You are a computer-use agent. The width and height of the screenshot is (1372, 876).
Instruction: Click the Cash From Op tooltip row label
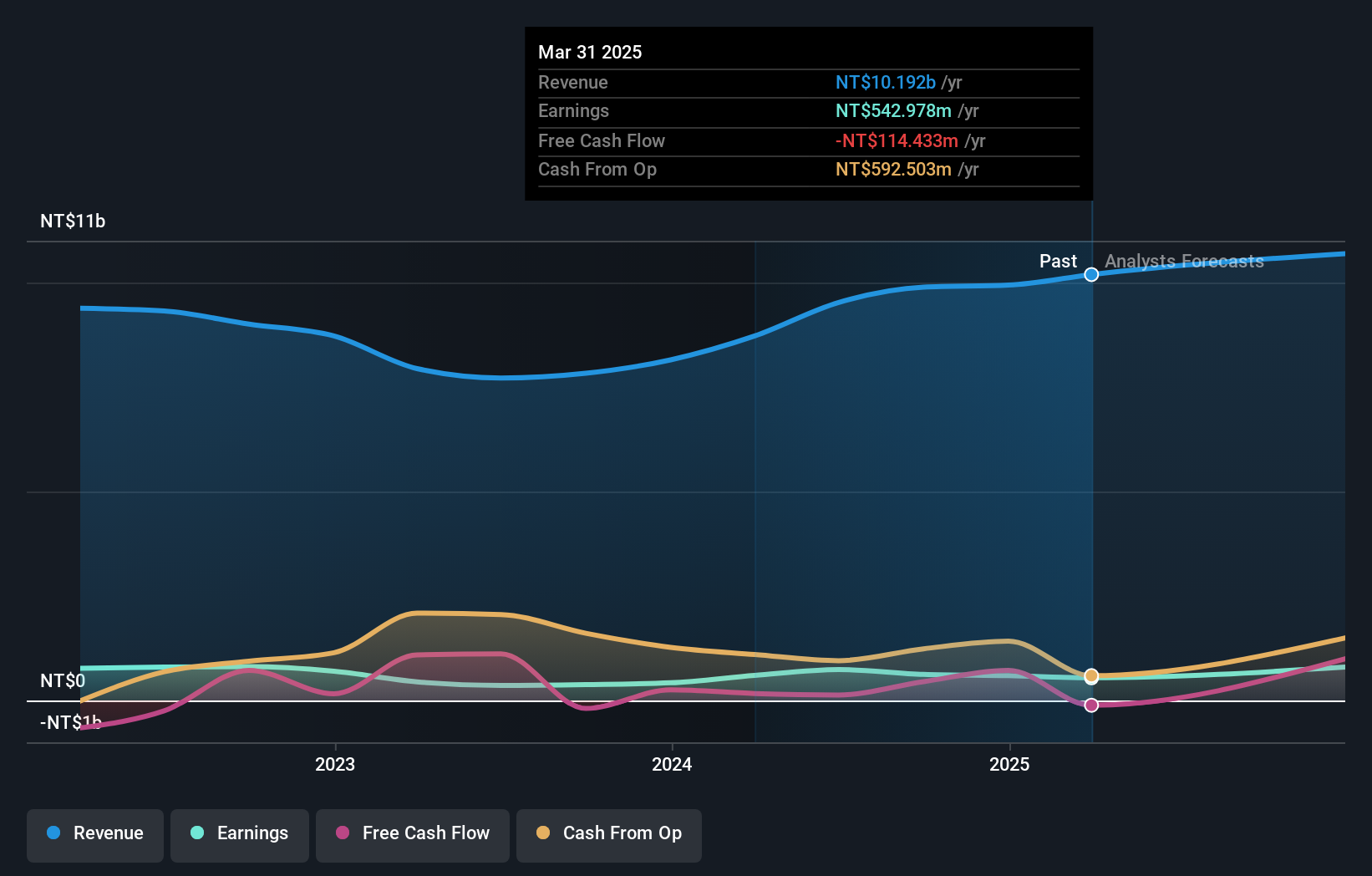tap(597, 169)
